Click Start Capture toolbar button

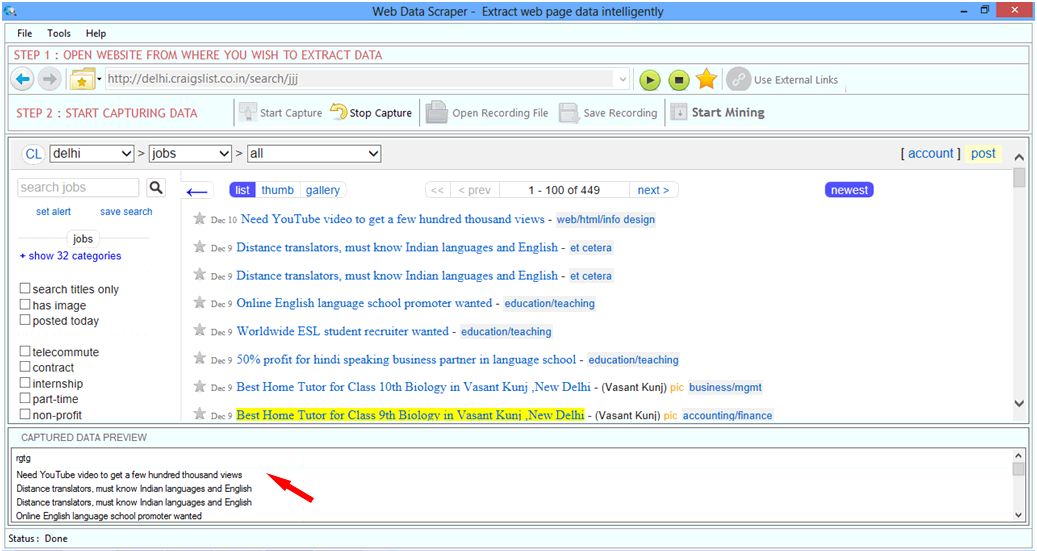(x=280, y=112)
